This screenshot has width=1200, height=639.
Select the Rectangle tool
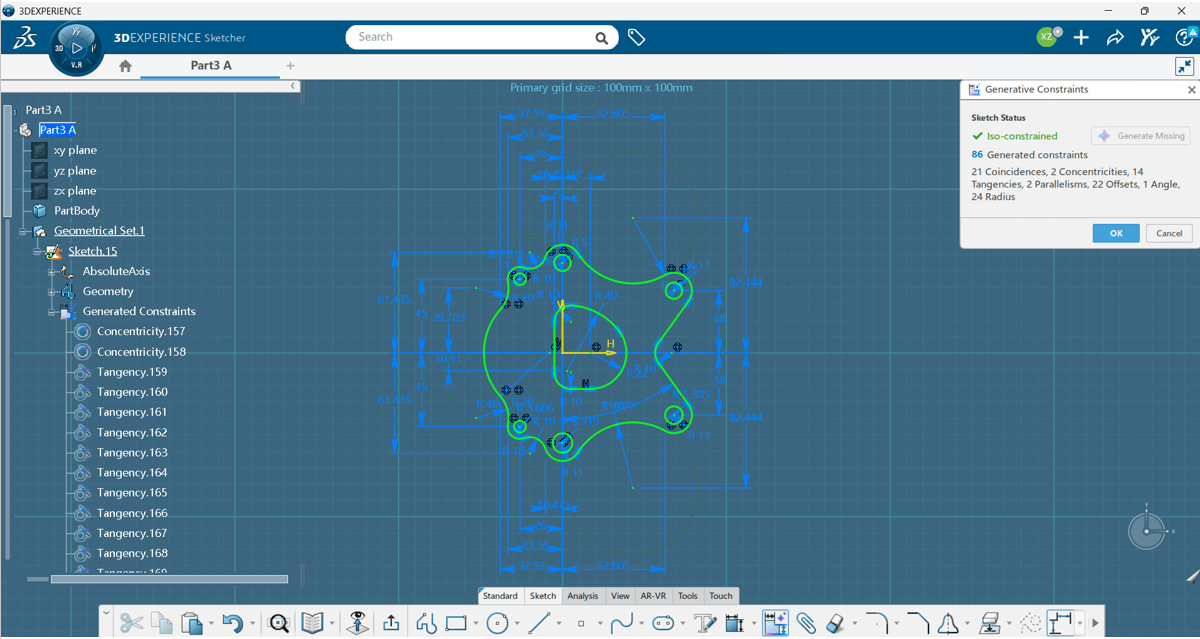pyautogui.click(x=457, y=622)
